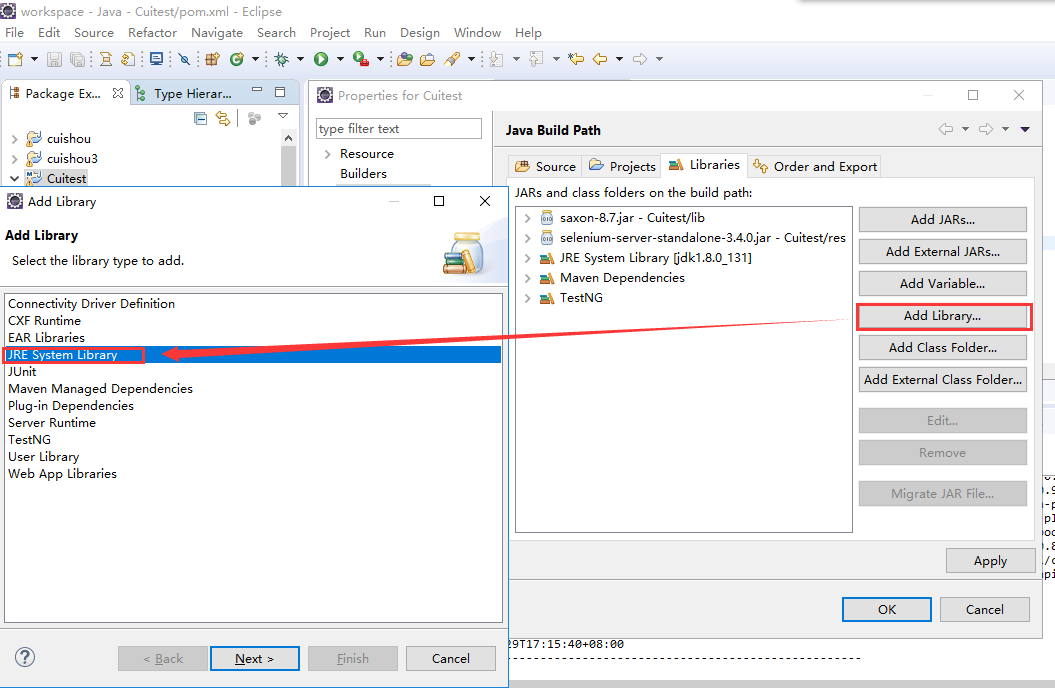Click the Add Library... button
Screen dimensions: 1055x688
pos(943,315)
